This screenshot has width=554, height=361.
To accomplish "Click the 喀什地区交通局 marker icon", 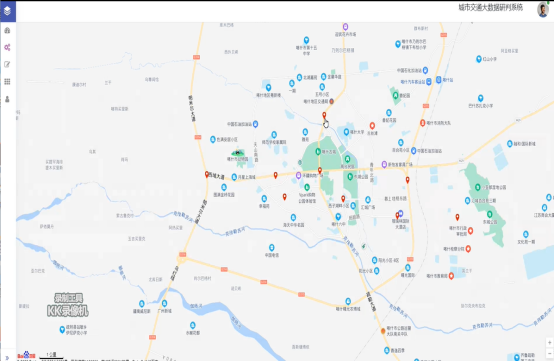I will [331, 101].
